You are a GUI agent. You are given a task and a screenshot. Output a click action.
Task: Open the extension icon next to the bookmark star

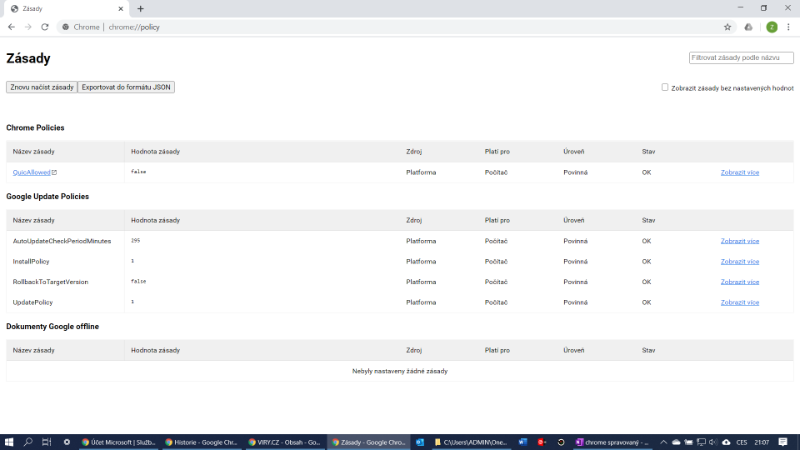(x=748, y=27)
